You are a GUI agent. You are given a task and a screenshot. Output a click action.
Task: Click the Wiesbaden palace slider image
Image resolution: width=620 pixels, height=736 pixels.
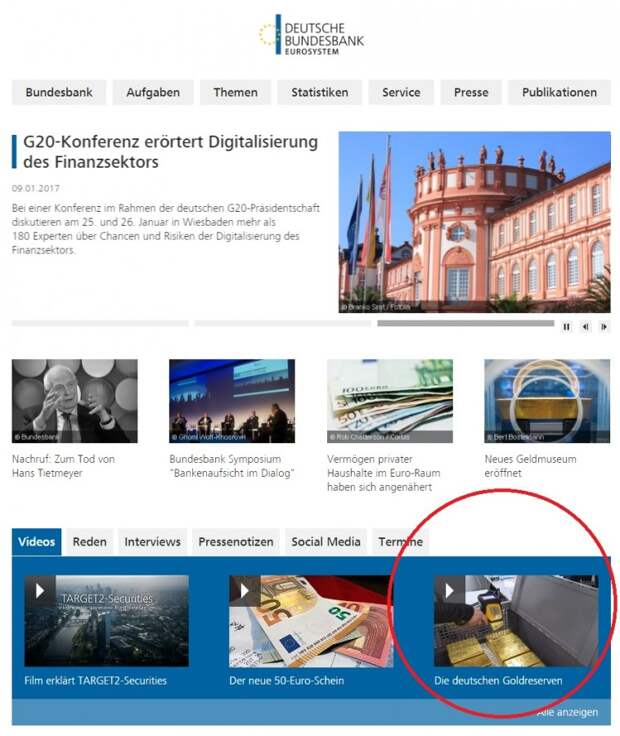click(x=475, y=222)
